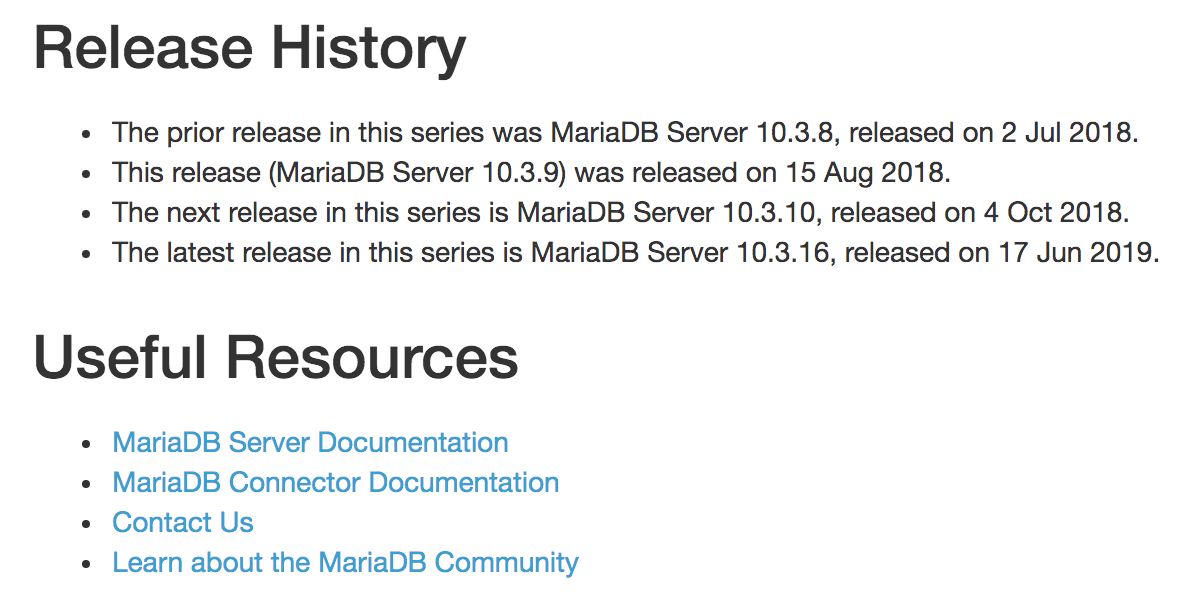The height and width of the screenshot is (600, 1186).
Task: Click bullet beside MariaDB Server Documentation
Action: [x=87, y=444]
